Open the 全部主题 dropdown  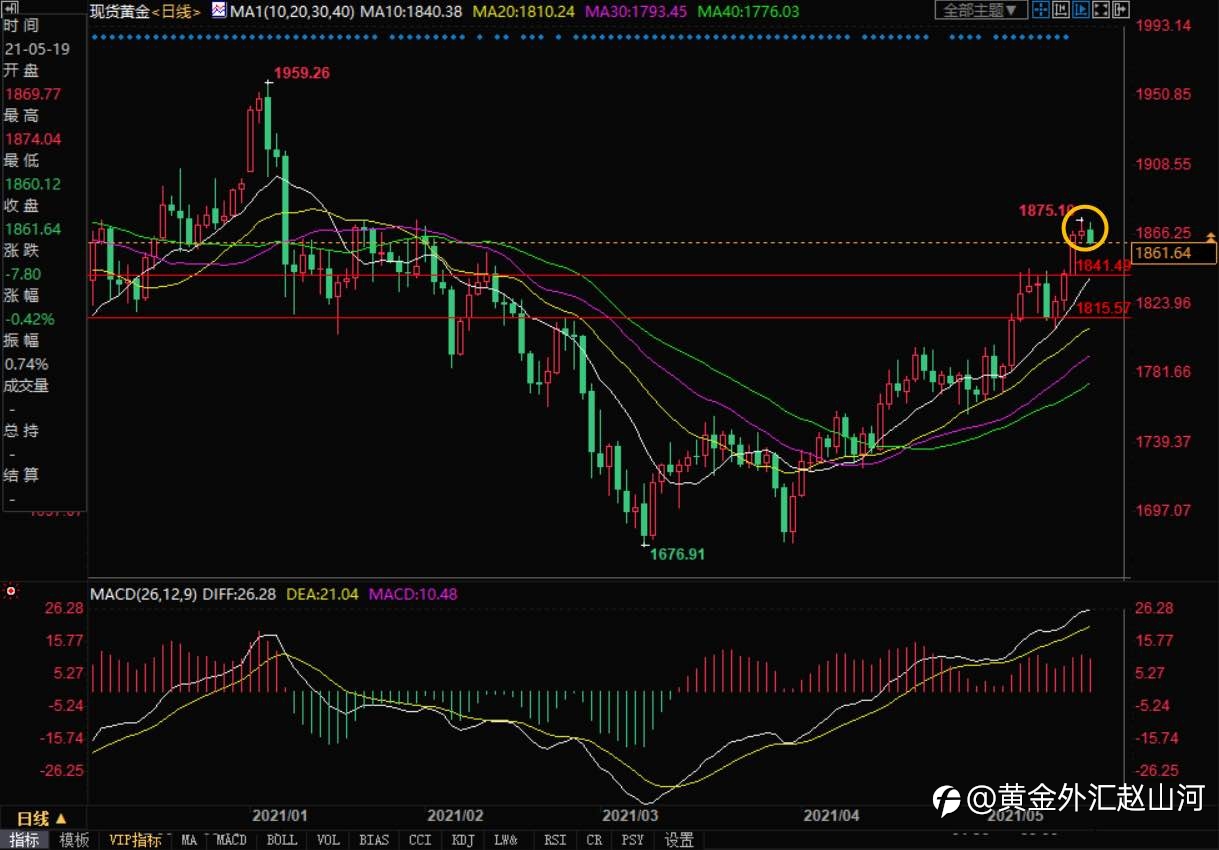pyautogui.click(x=981, y=10)
